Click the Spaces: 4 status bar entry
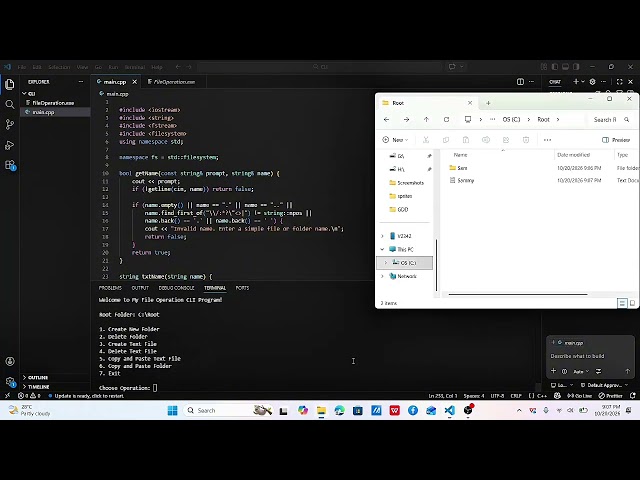The width and height of the screenshot is (640, 480). point(473,396)
